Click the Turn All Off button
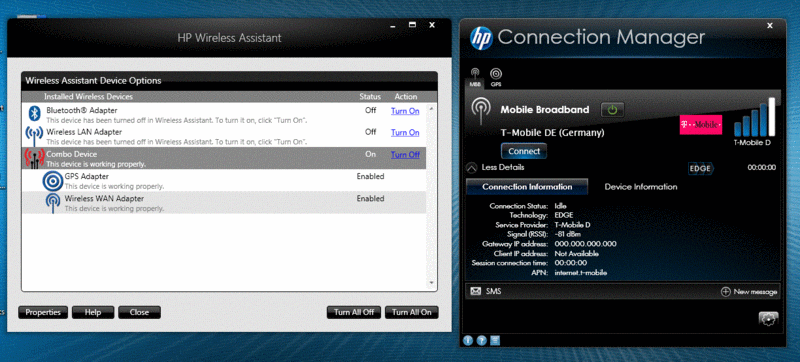 coord(354,313)
